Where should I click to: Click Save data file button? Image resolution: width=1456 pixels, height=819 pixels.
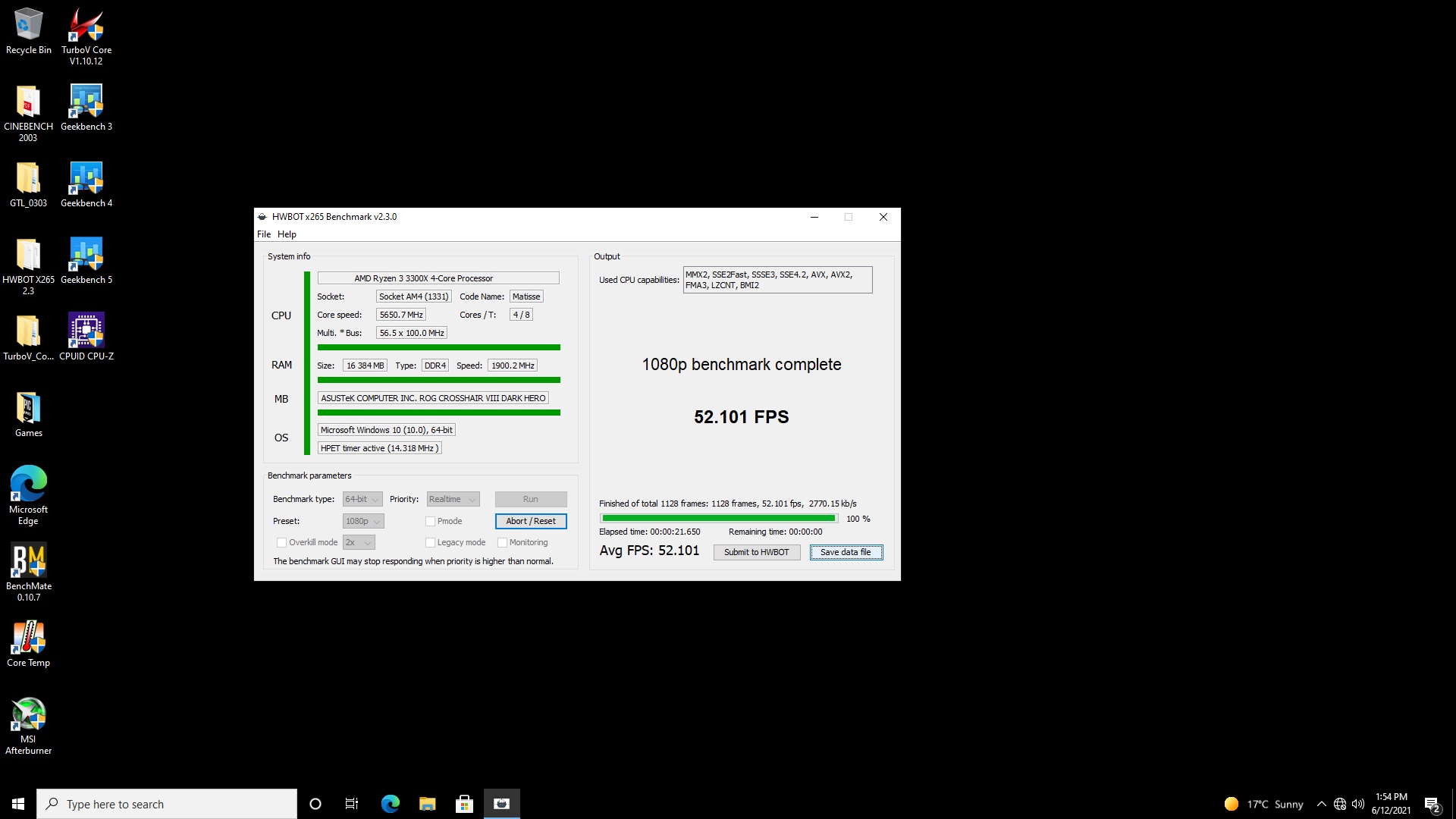(846, 552)
